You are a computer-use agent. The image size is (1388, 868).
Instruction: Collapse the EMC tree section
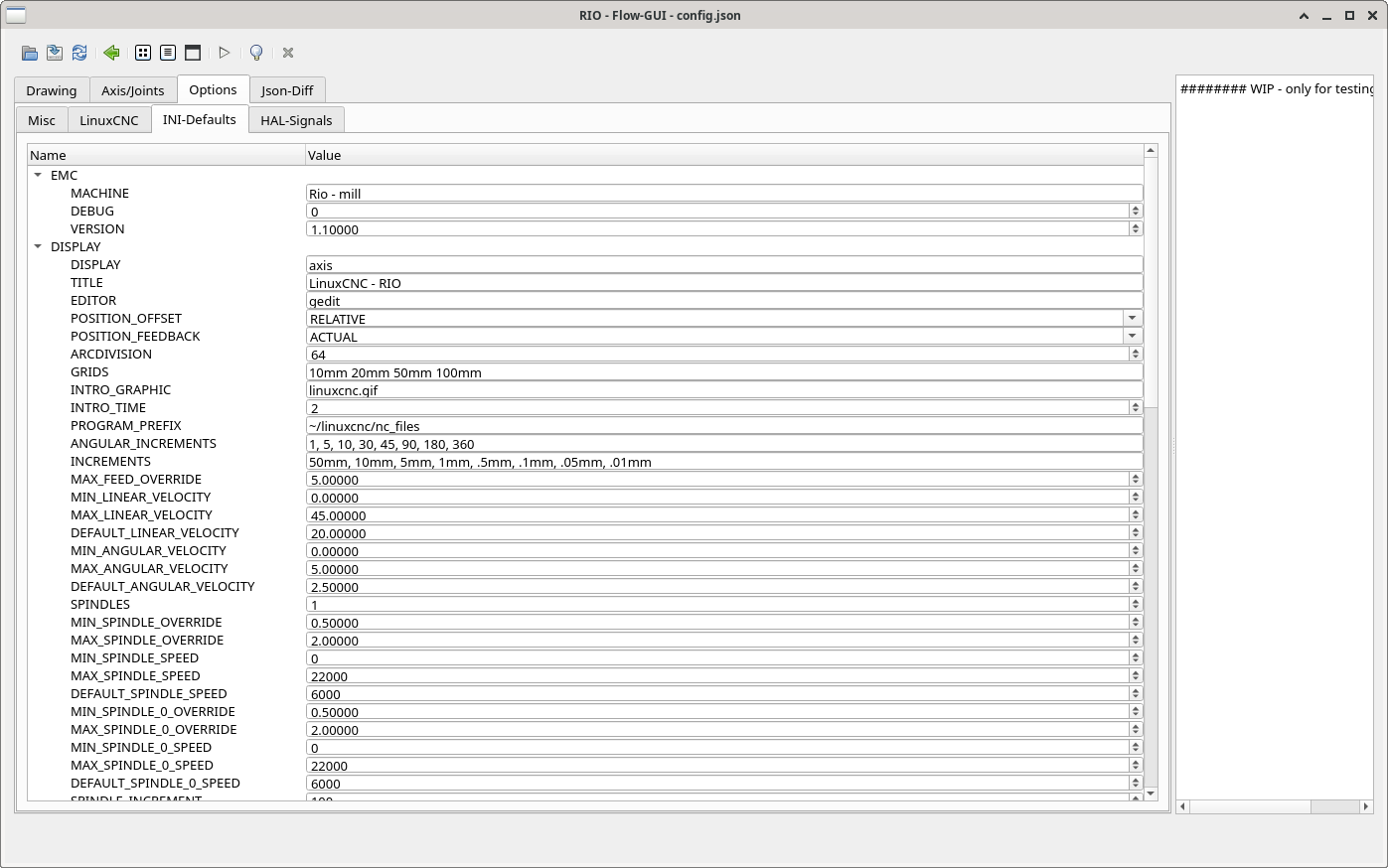pos(38,175)
